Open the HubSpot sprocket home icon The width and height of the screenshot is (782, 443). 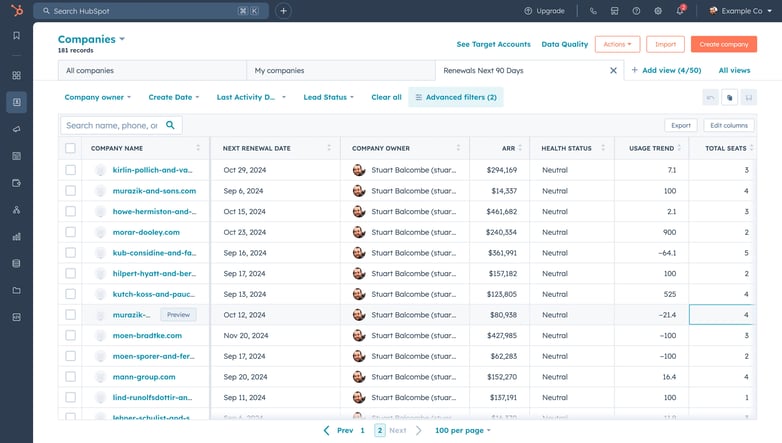pyautogui.click(x=16, y=10)
